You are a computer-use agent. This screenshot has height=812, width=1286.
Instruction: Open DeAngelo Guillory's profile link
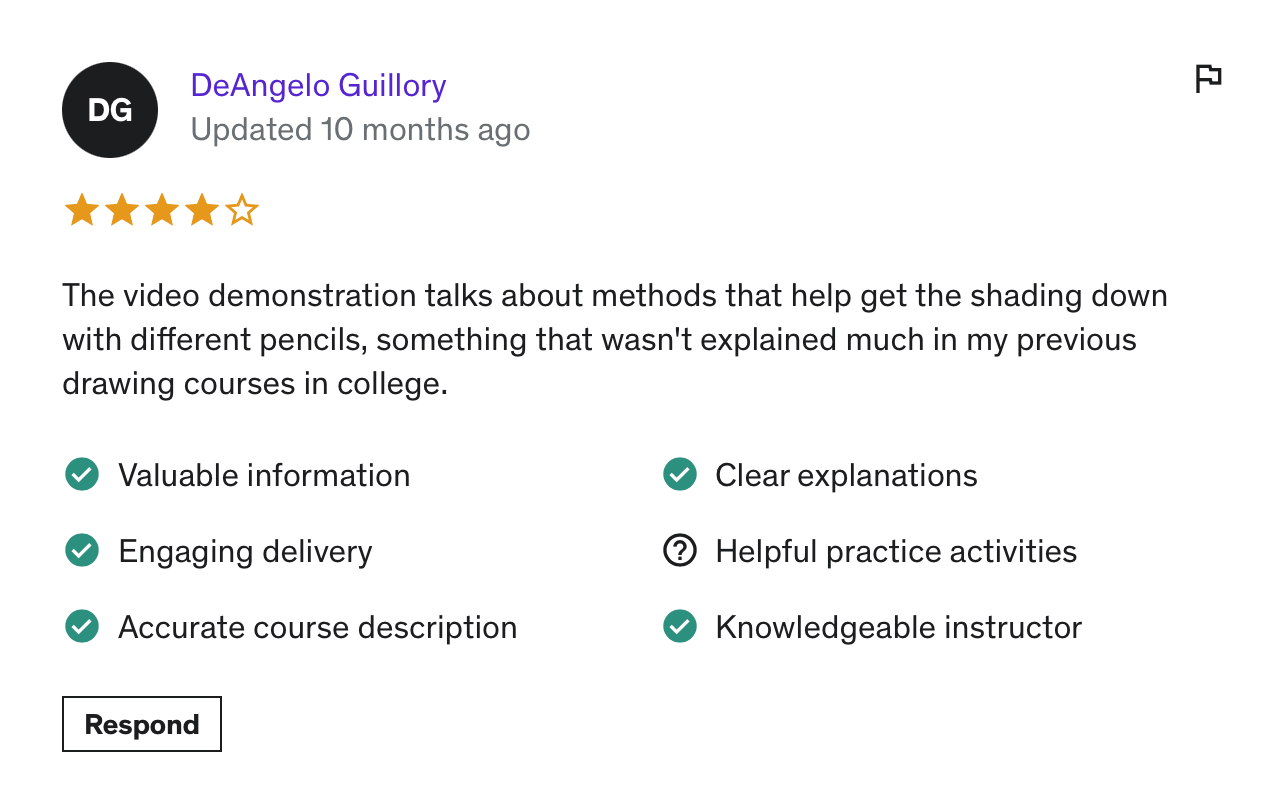coord(318,86)
